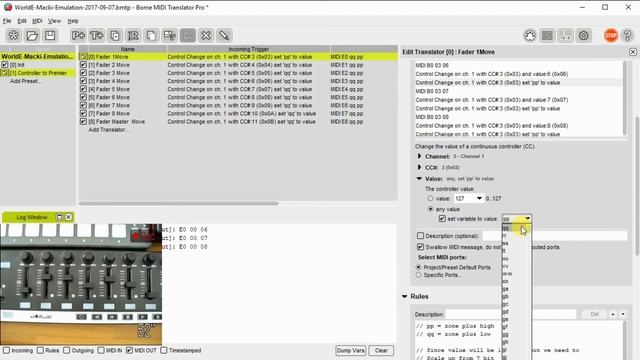Enable the MIDI IN log checkbox
This screenshot has width=640, height=360.
101,350
